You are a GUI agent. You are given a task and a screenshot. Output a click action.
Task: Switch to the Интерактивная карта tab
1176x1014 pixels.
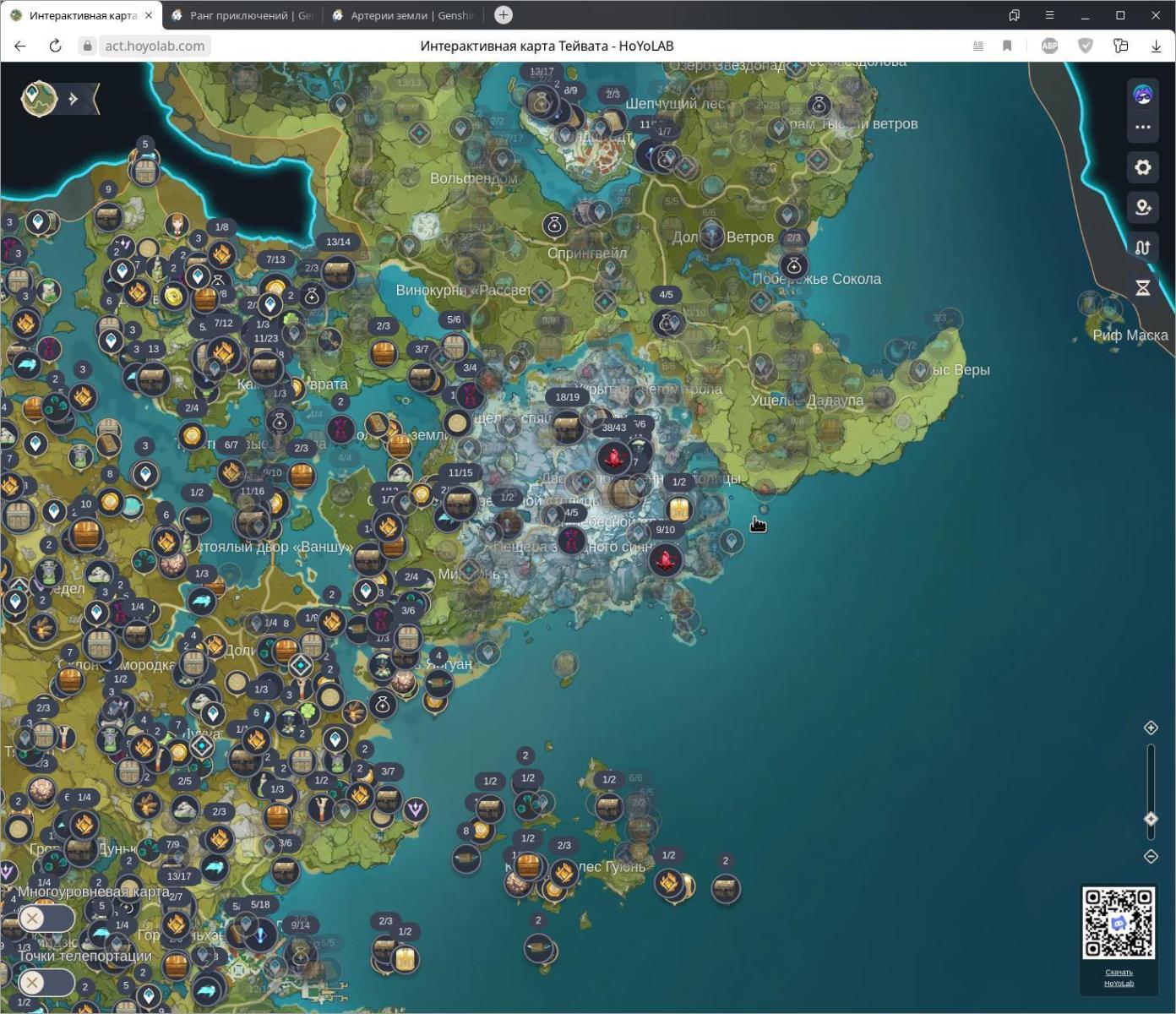[x=83, y=15]
